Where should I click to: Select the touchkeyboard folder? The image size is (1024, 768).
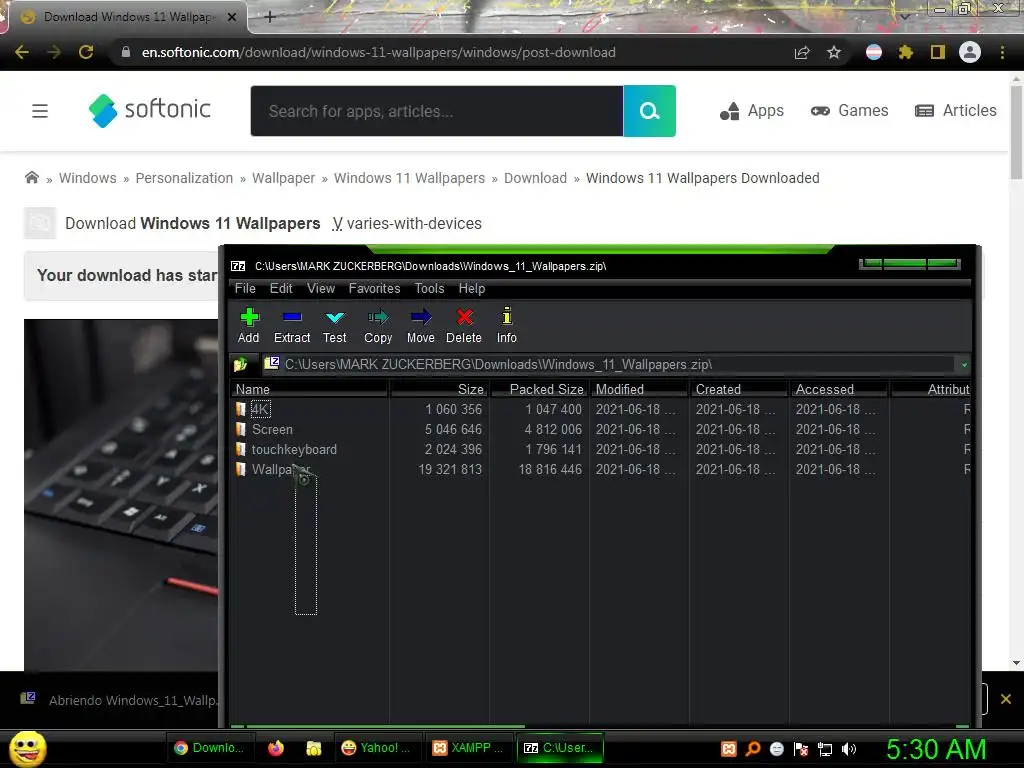294,450
